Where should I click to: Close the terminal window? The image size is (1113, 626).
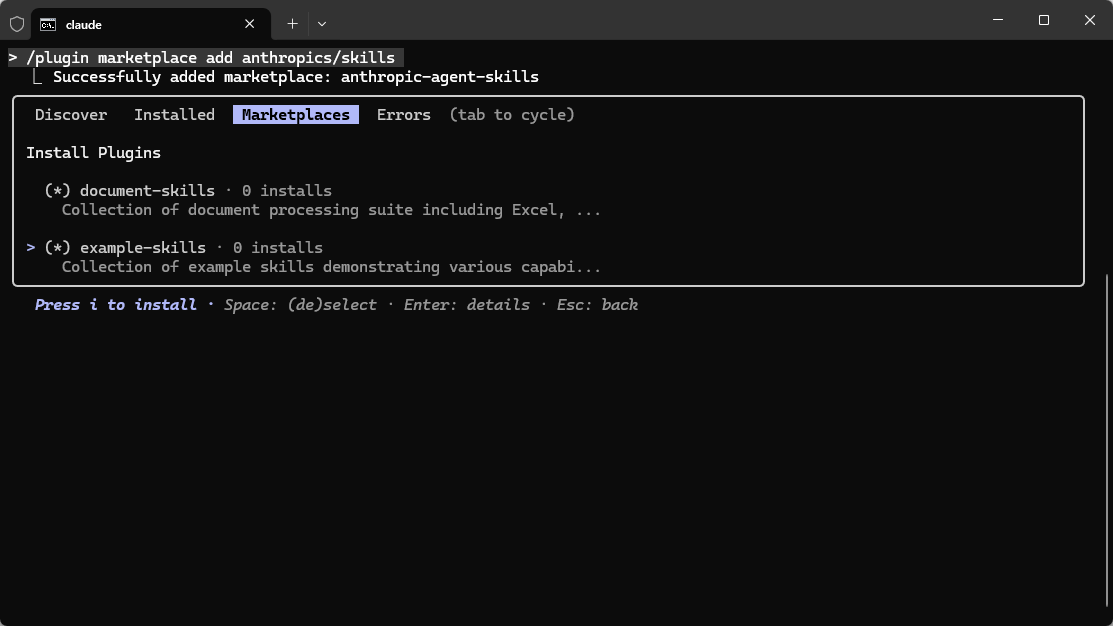(x=1090, y=20)
